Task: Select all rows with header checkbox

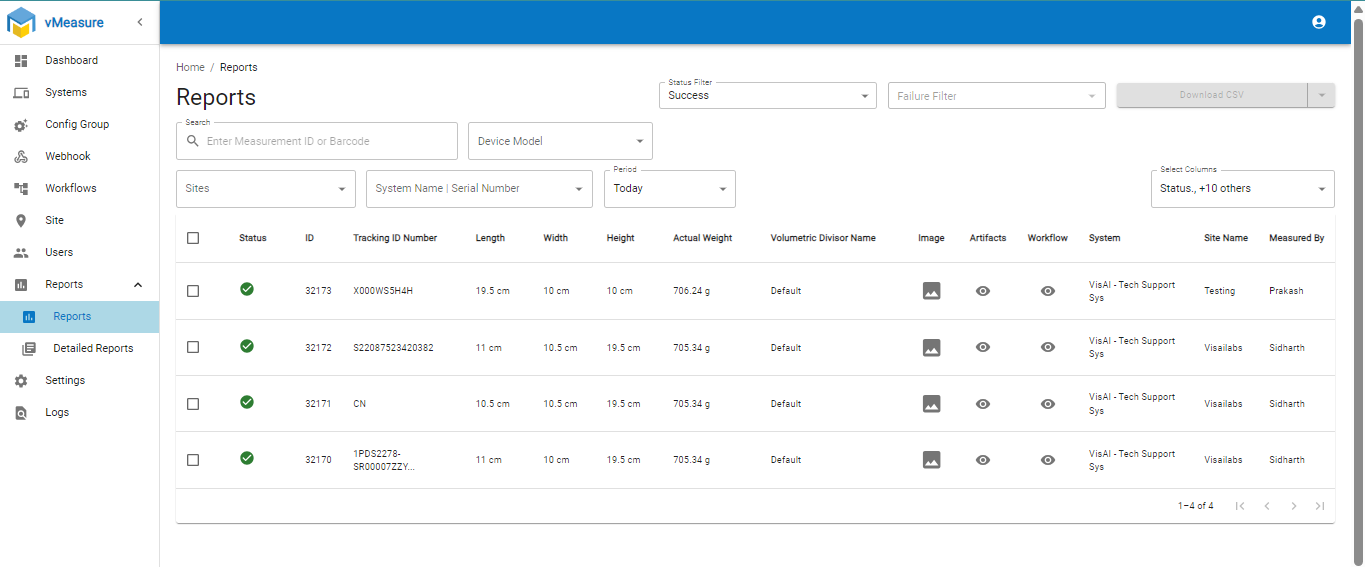Action: 193,238
